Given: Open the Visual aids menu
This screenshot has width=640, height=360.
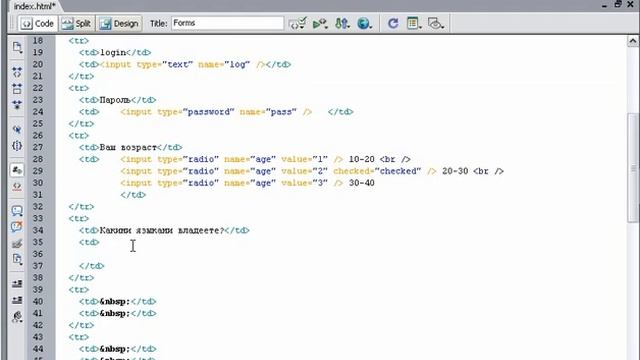Looking at the screenshot, I should click(x=436, y=23).
